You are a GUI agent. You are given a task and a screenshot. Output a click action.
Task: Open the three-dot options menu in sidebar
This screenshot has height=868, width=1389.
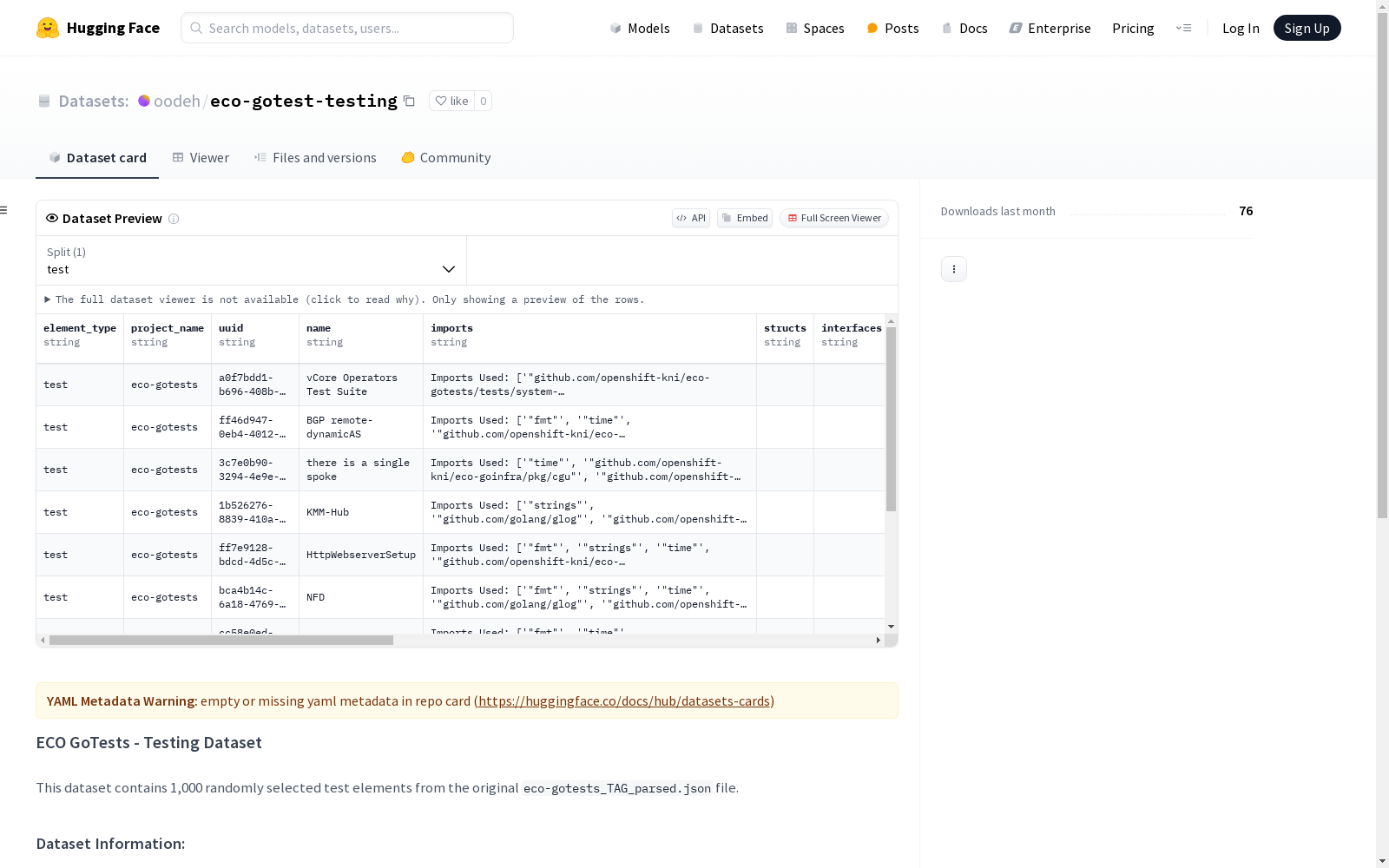tap(953, 269)
